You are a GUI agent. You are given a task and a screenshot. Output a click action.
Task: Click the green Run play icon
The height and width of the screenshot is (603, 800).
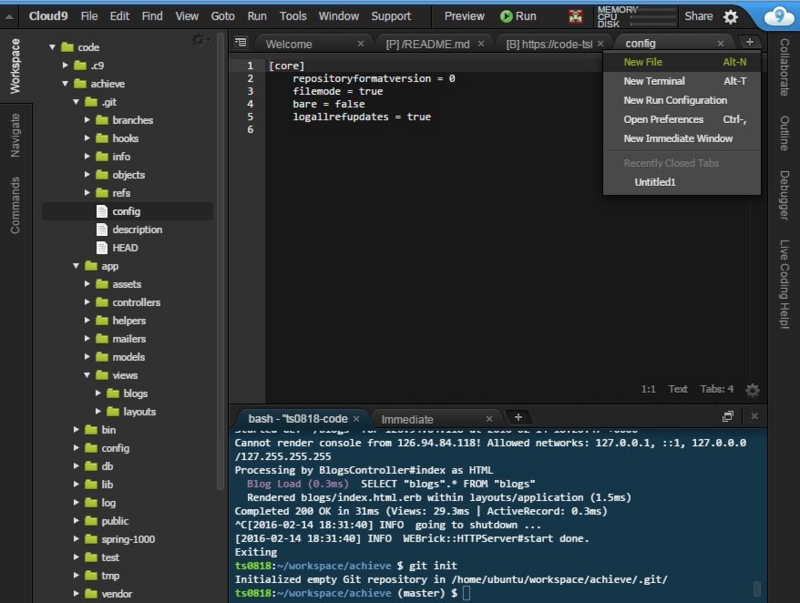click(506, 16)
